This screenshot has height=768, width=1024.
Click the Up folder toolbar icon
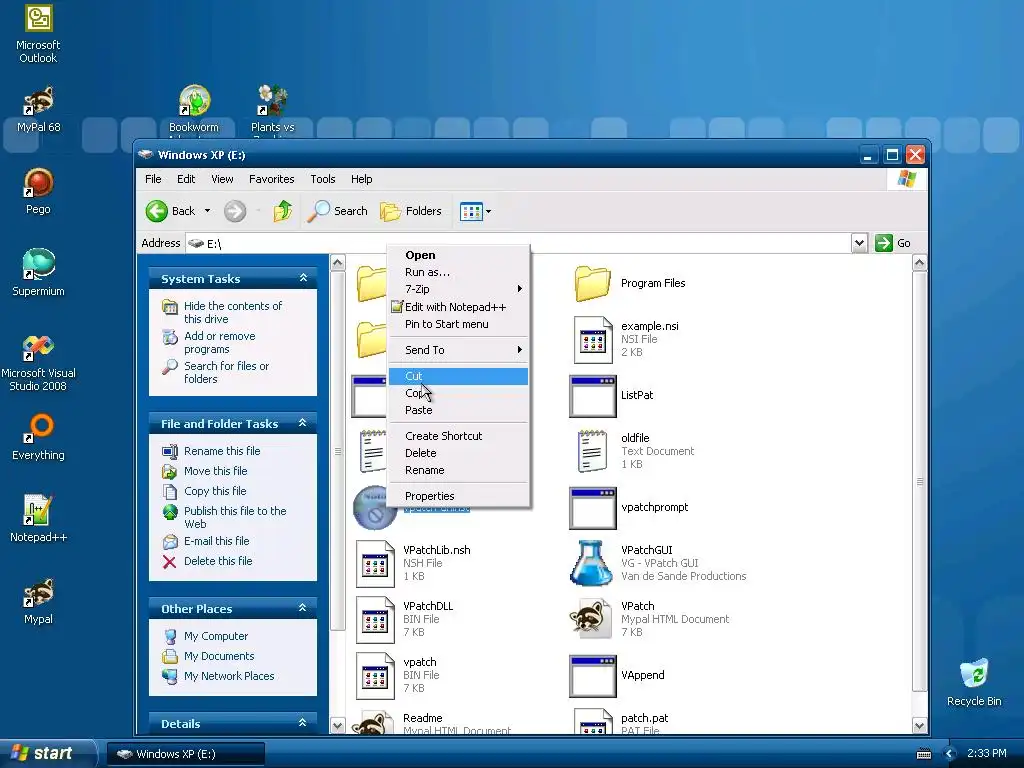coord(283,211)
